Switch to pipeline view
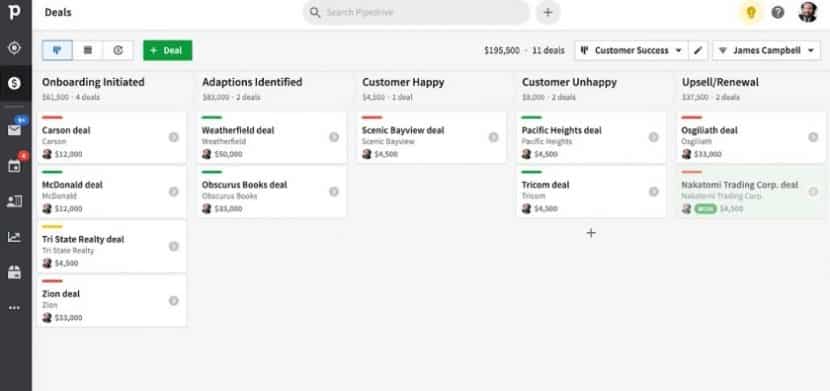Screen dimensions: 830x391 coord(57,50)
